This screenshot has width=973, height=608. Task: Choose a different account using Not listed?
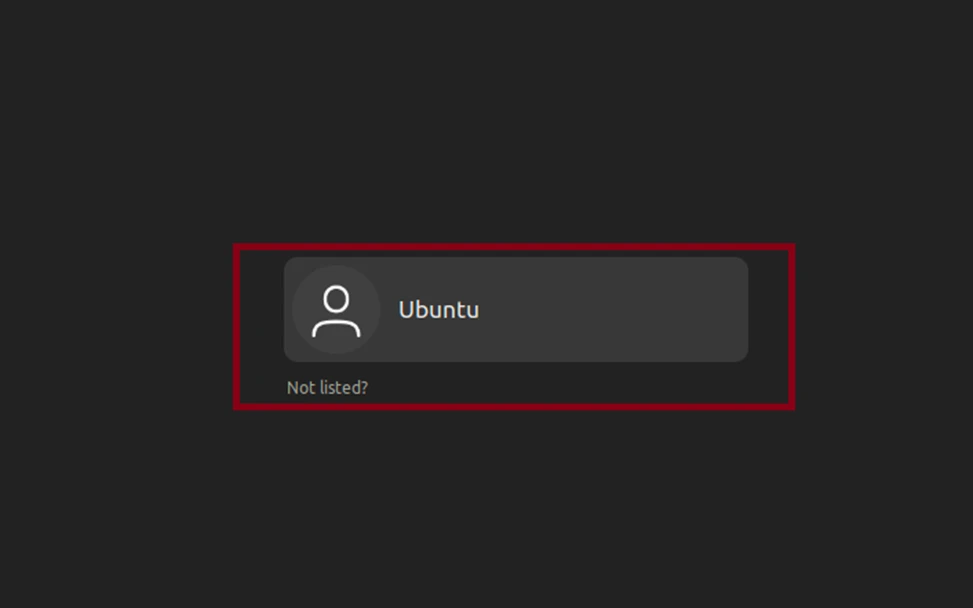click(327, 387)
